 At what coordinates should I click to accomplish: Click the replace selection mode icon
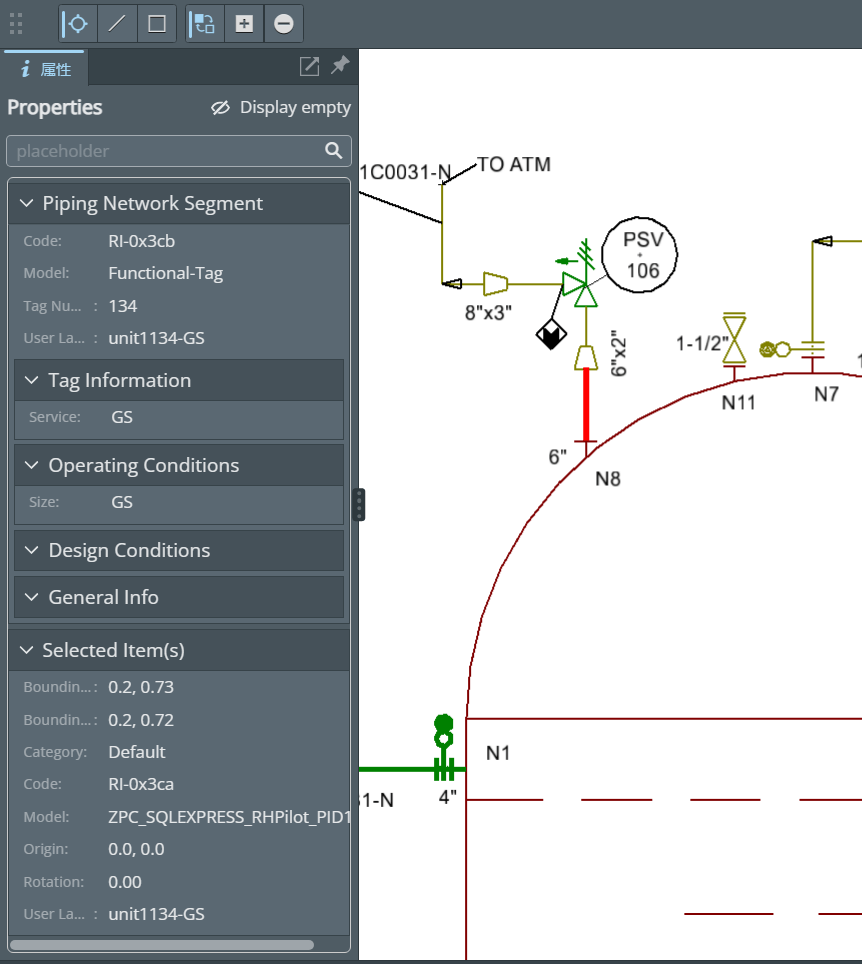pyautogui.click(x=204, y=24)
